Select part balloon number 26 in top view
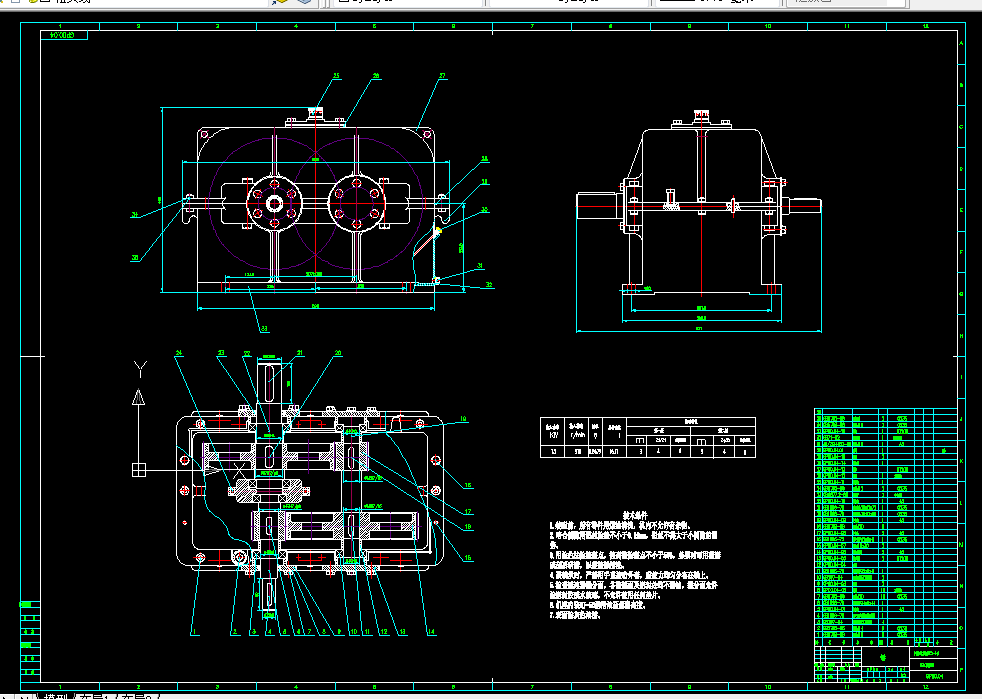This screenshot has width=982, height=699. click(x=376, y=76)
